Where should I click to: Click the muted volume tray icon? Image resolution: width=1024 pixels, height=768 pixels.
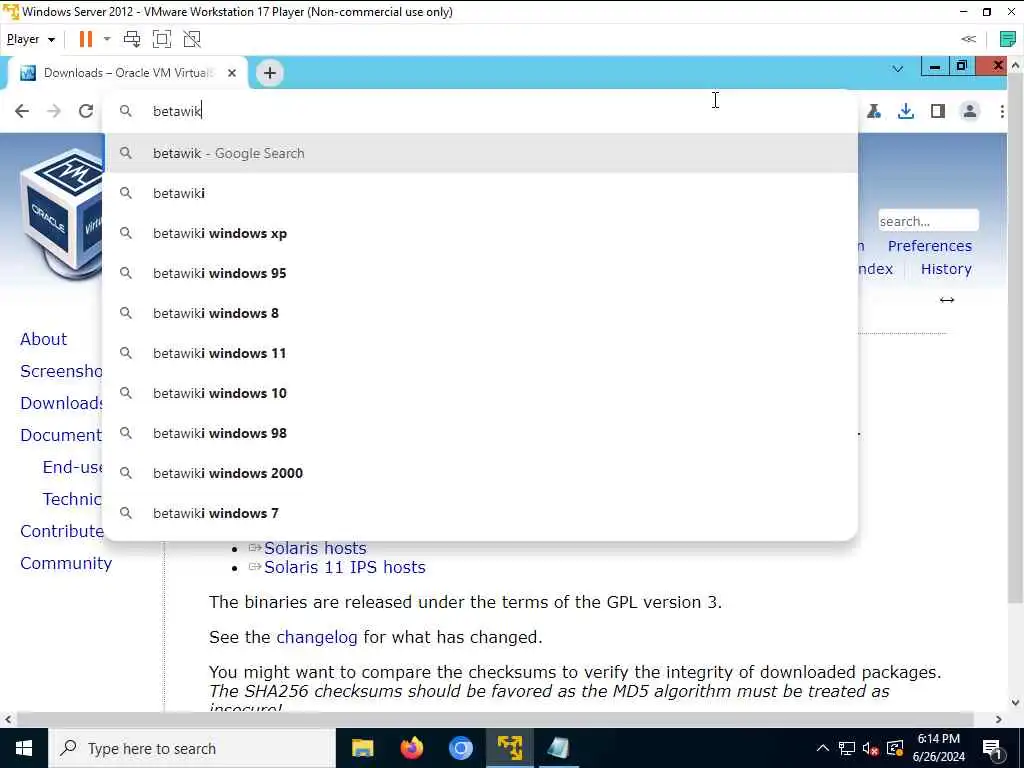[x=871, y=748]
